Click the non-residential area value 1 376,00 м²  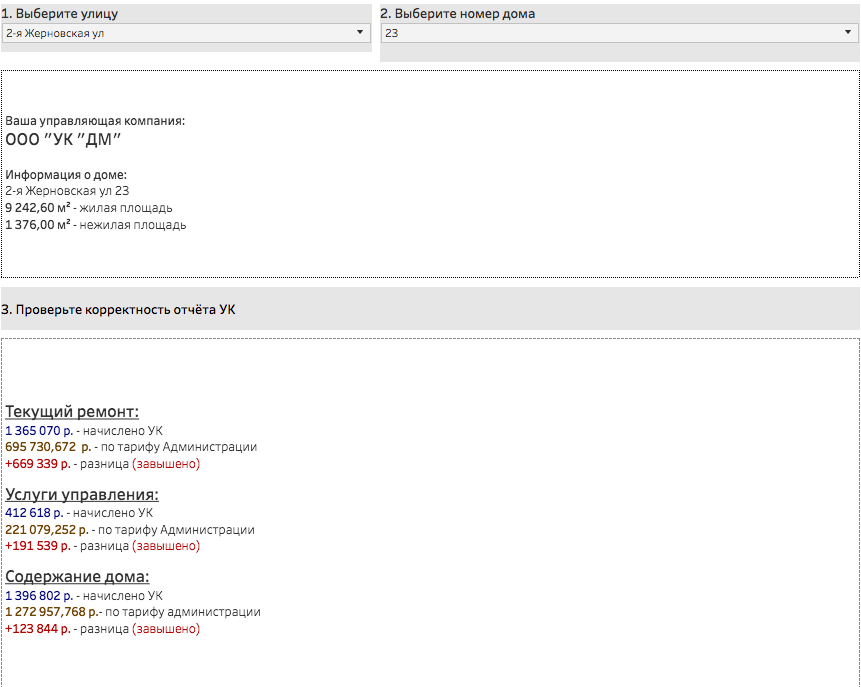39,225
